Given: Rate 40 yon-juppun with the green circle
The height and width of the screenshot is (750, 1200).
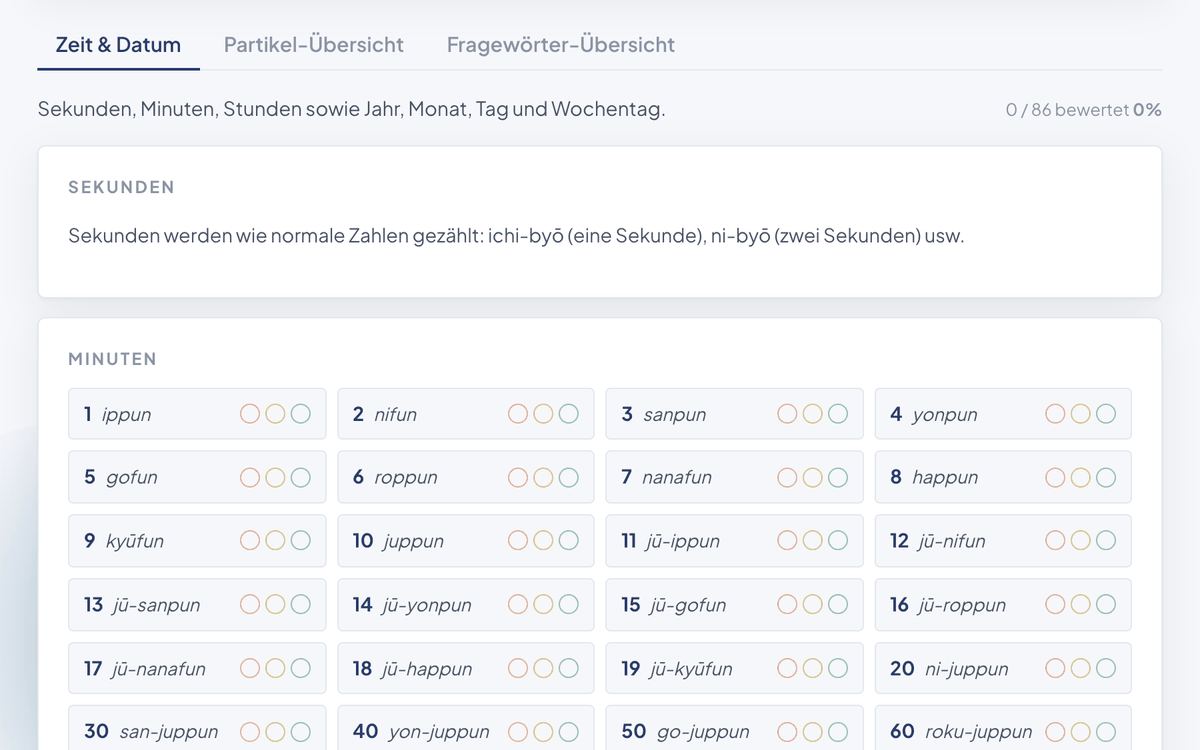Looking at the screenshot, I should click(x=569, y=732).
